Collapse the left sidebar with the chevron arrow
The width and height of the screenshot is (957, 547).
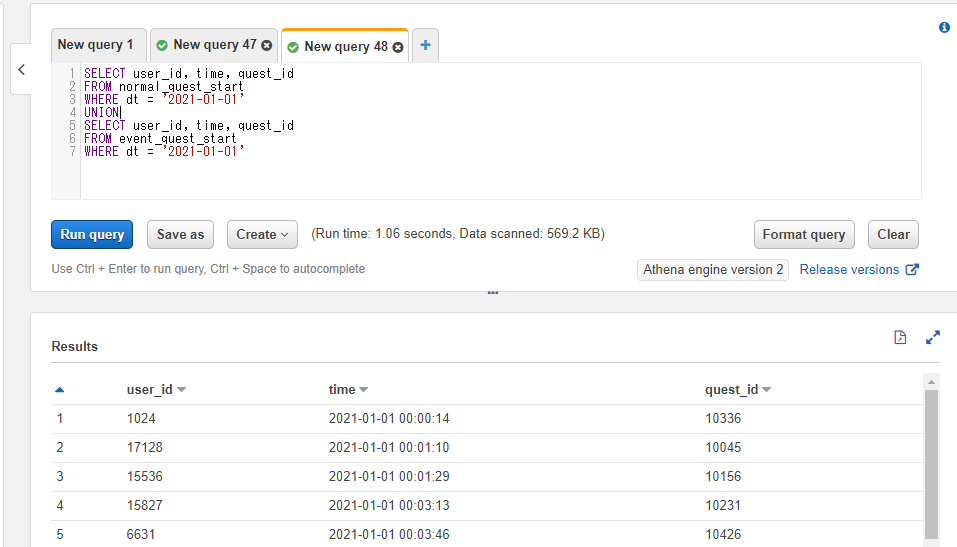pos(21,70)
